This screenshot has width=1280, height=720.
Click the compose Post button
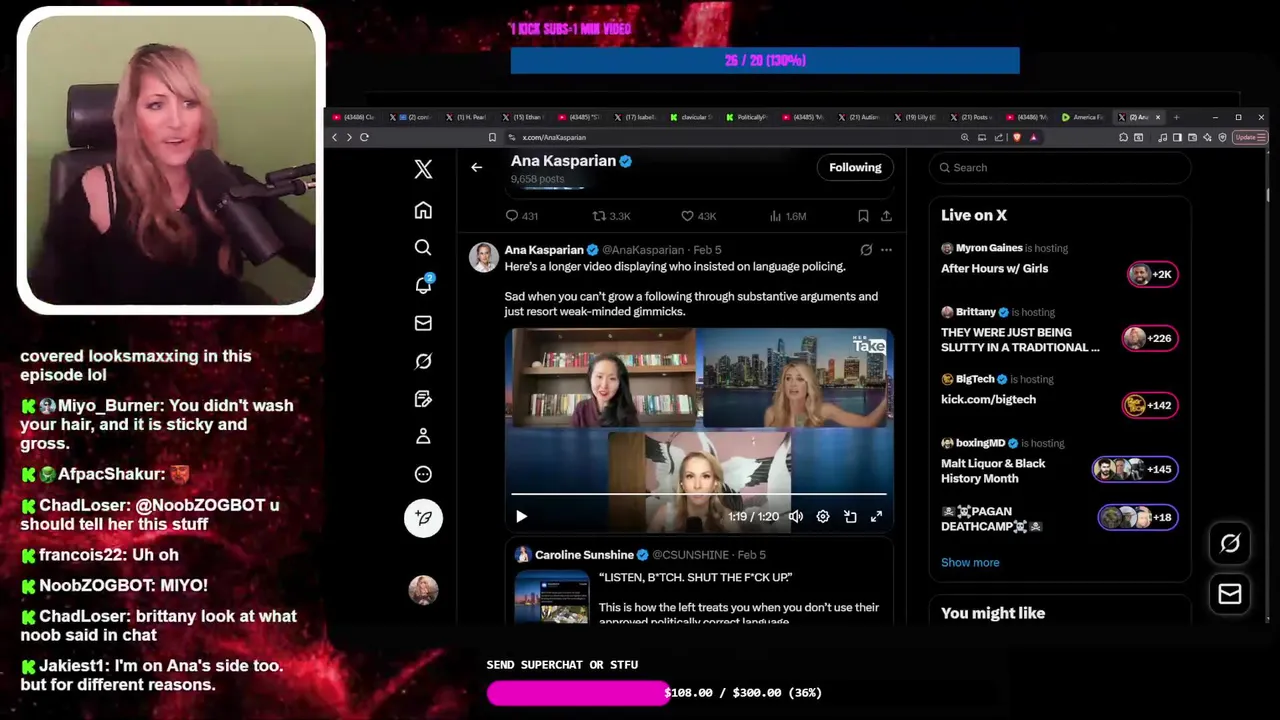coord(423,517)
